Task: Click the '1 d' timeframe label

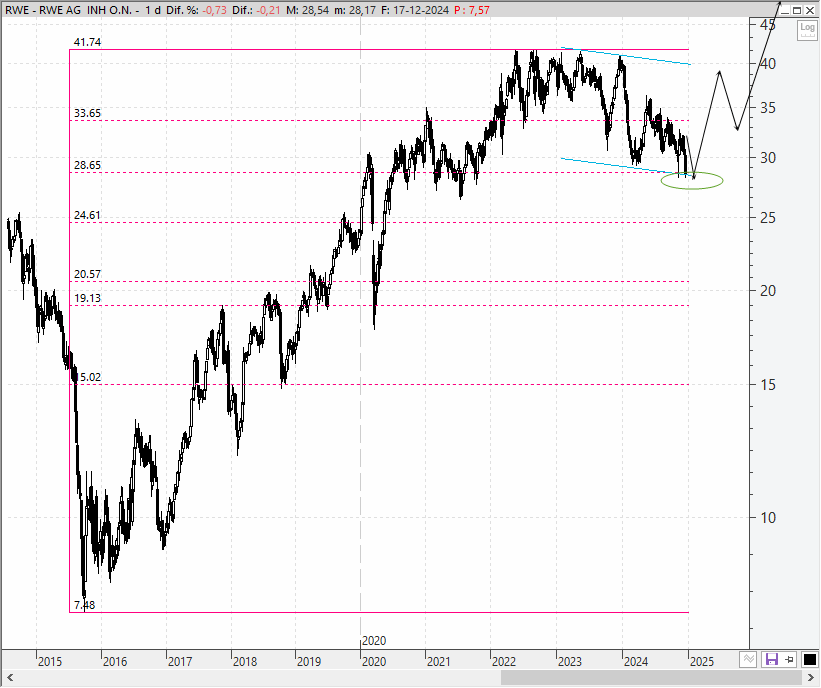Action: (x=153, y=10)
